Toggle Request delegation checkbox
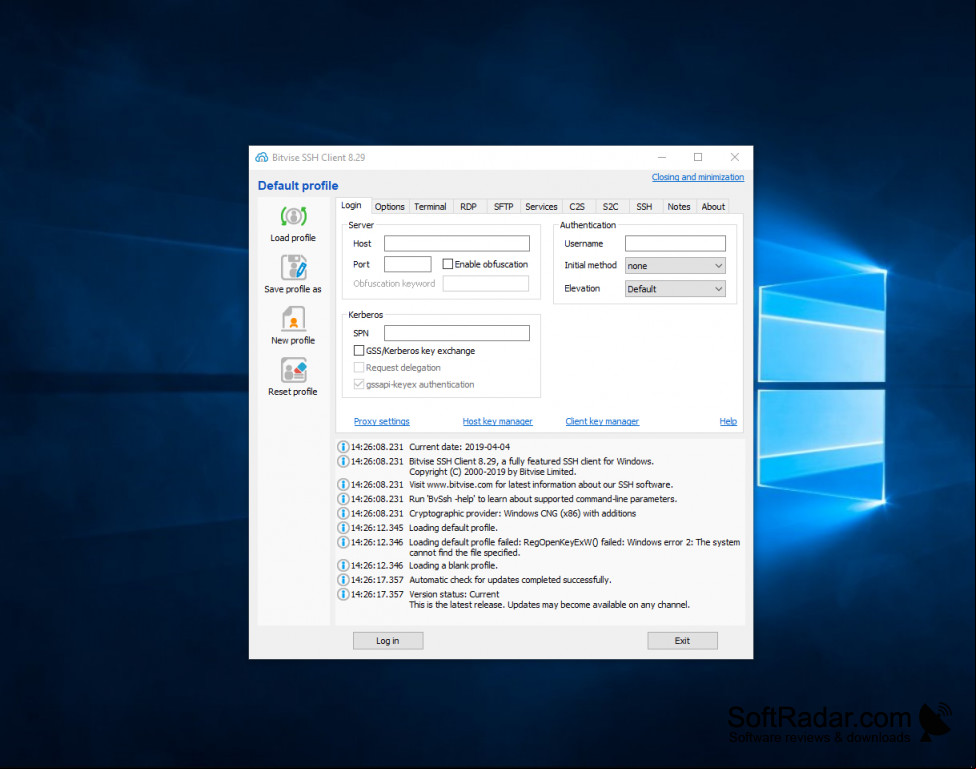 [x=359, y=367]
